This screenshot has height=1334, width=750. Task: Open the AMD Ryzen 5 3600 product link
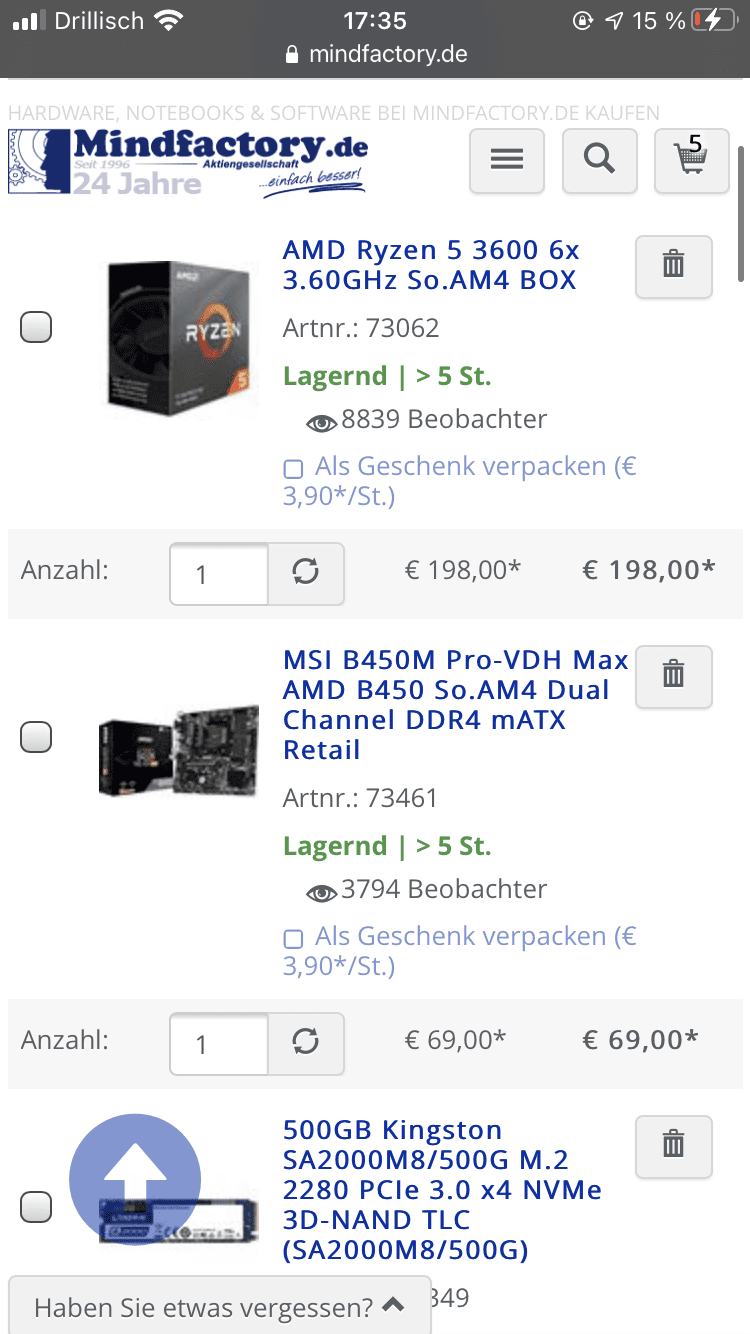point(430,264)
